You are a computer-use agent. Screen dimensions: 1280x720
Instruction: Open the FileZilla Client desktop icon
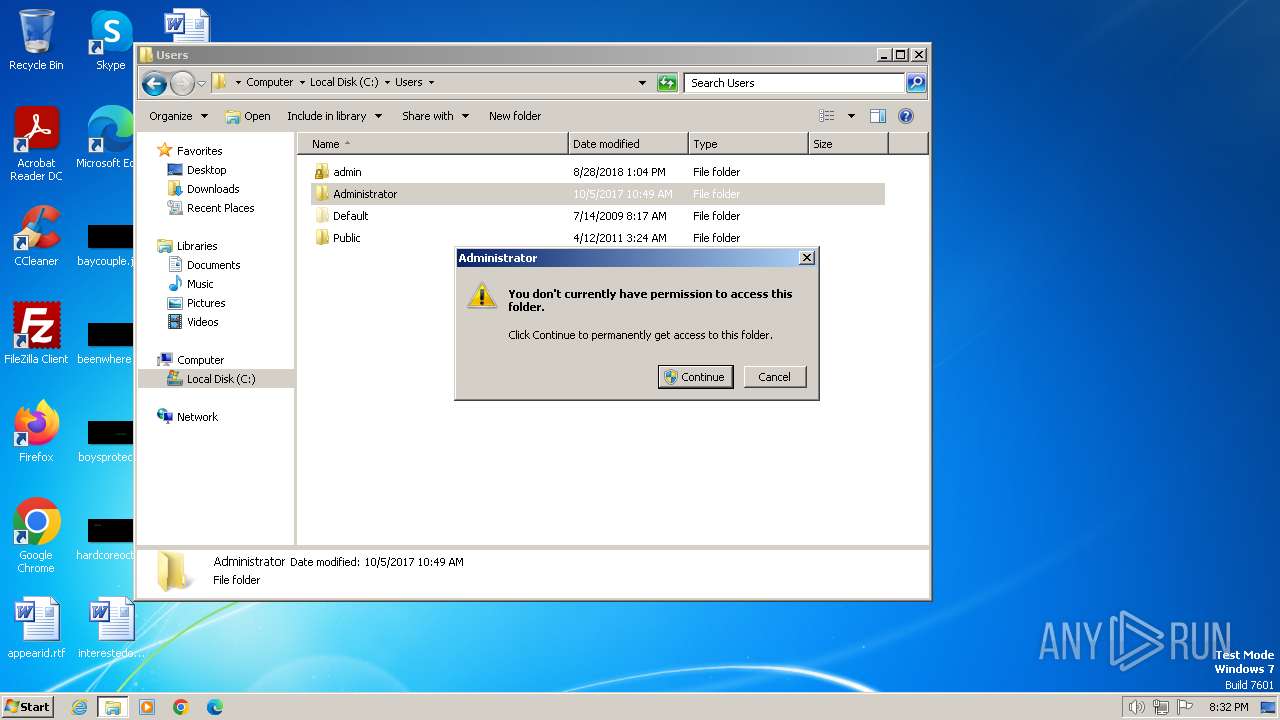point(36,334)
